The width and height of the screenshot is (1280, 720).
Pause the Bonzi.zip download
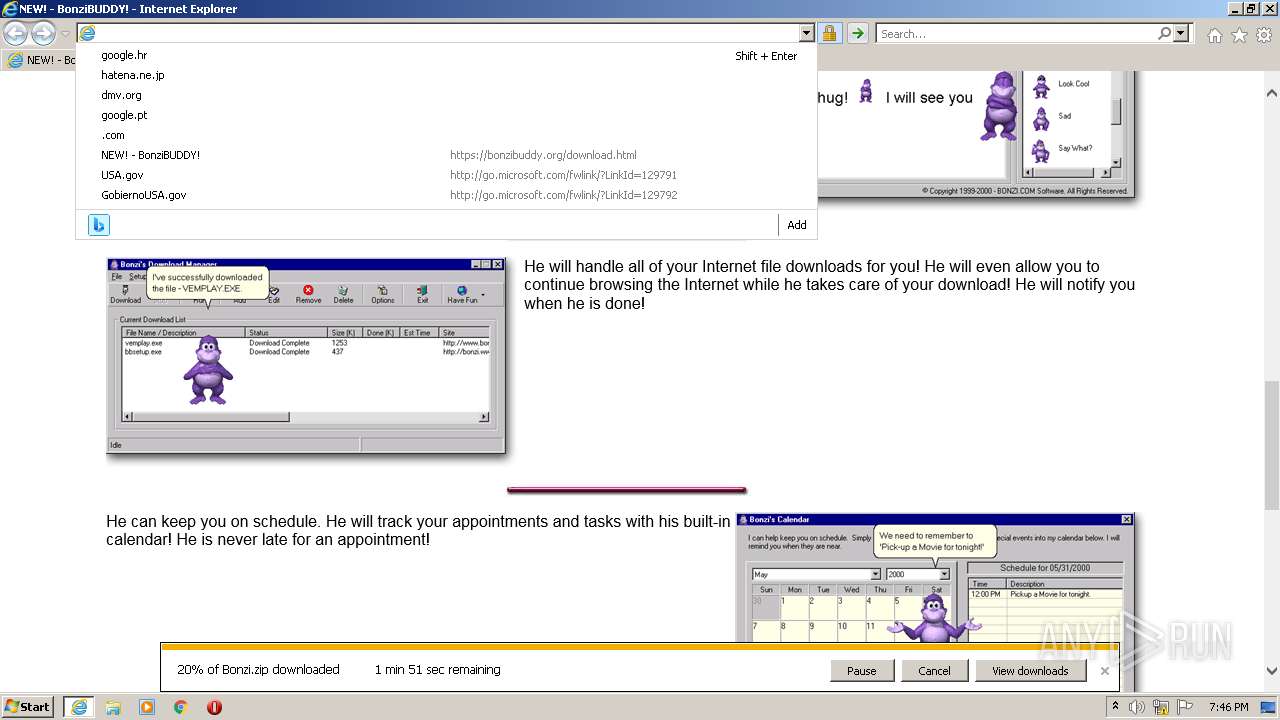[861, 671]
